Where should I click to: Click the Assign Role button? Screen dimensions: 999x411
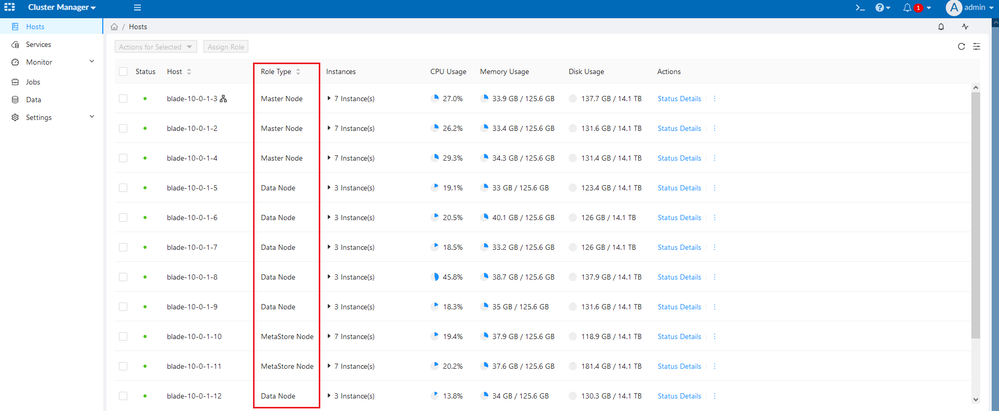point(226,47)
